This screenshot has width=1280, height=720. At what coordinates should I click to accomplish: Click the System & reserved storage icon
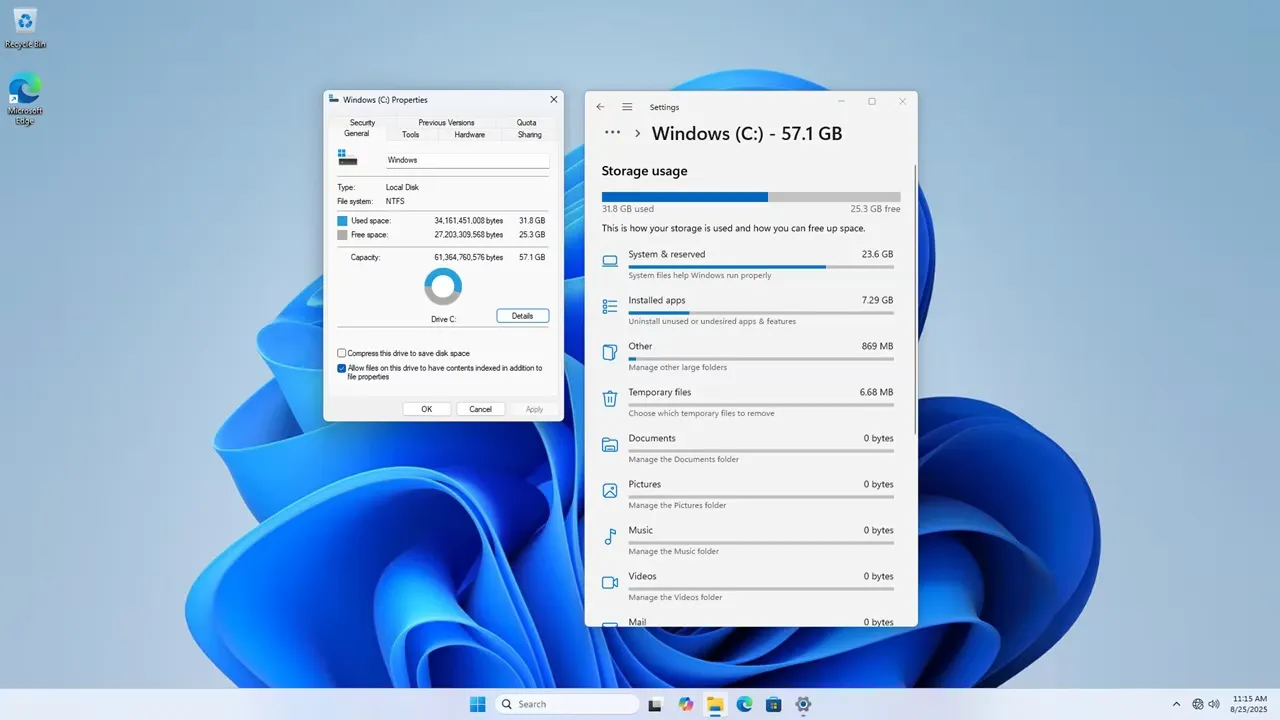[x=610, y=262]
